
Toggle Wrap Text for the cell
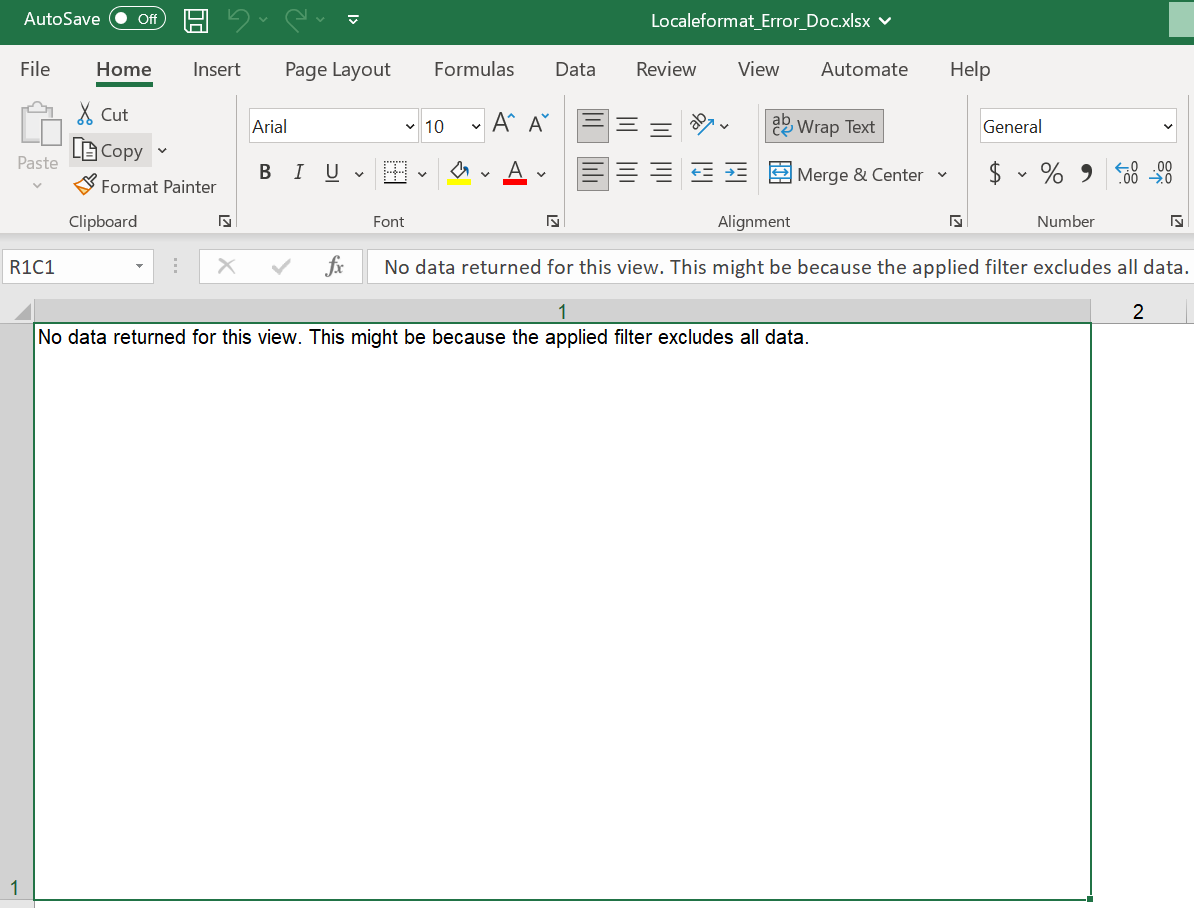823,126
